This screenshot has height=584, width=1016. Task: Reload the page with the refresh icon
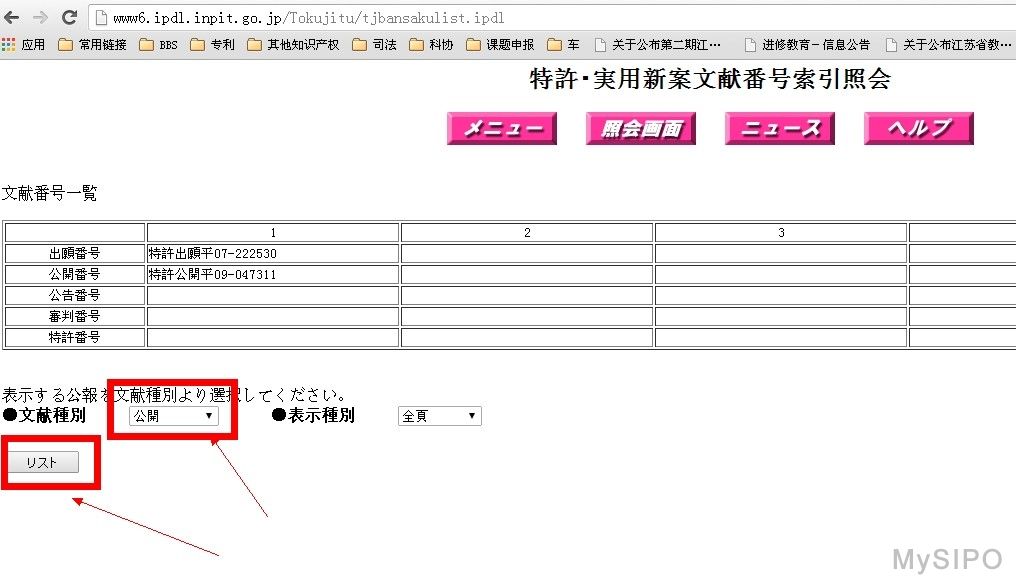click(69, 18)
